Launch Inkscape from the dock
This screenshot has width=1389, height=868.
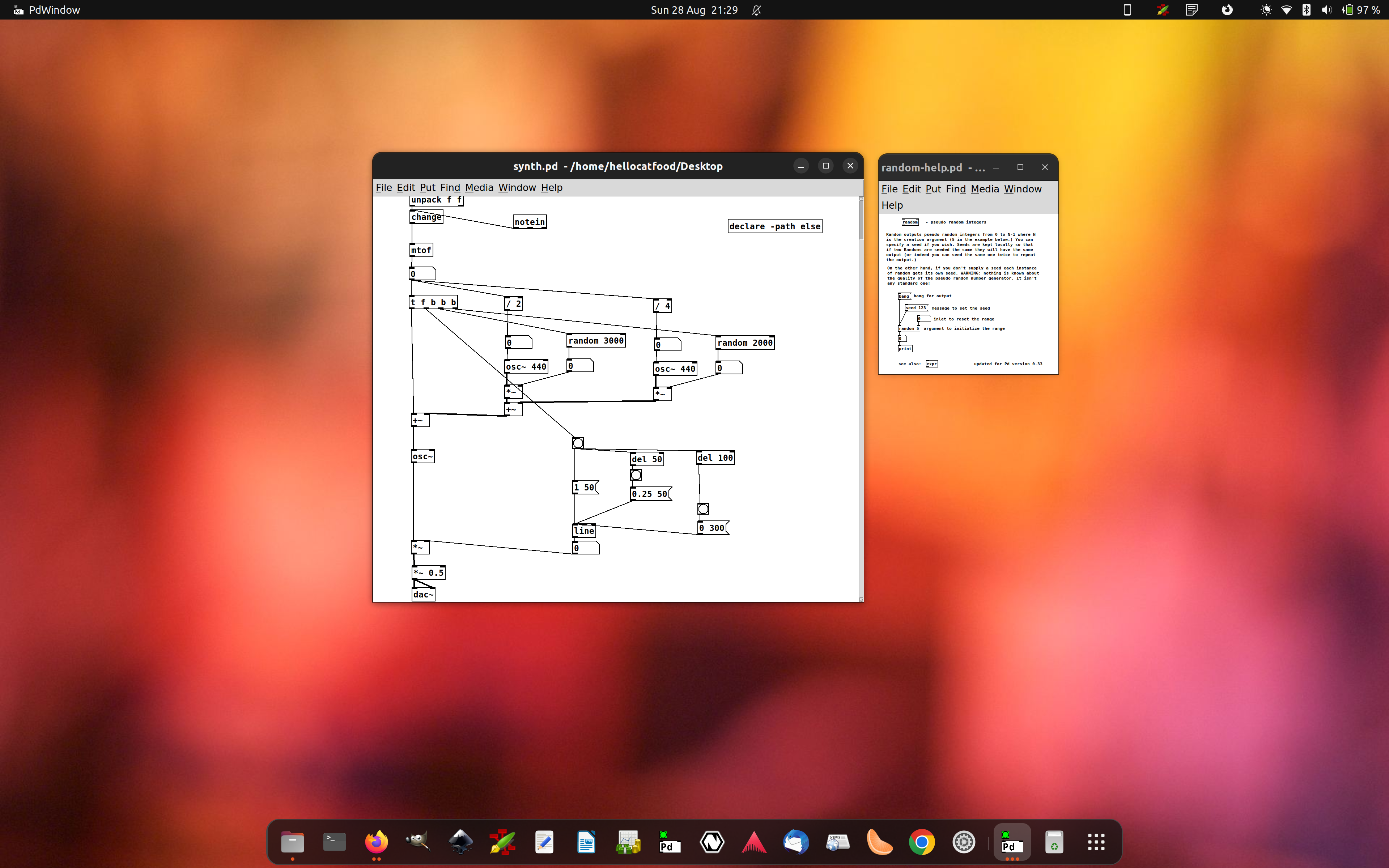460,842
